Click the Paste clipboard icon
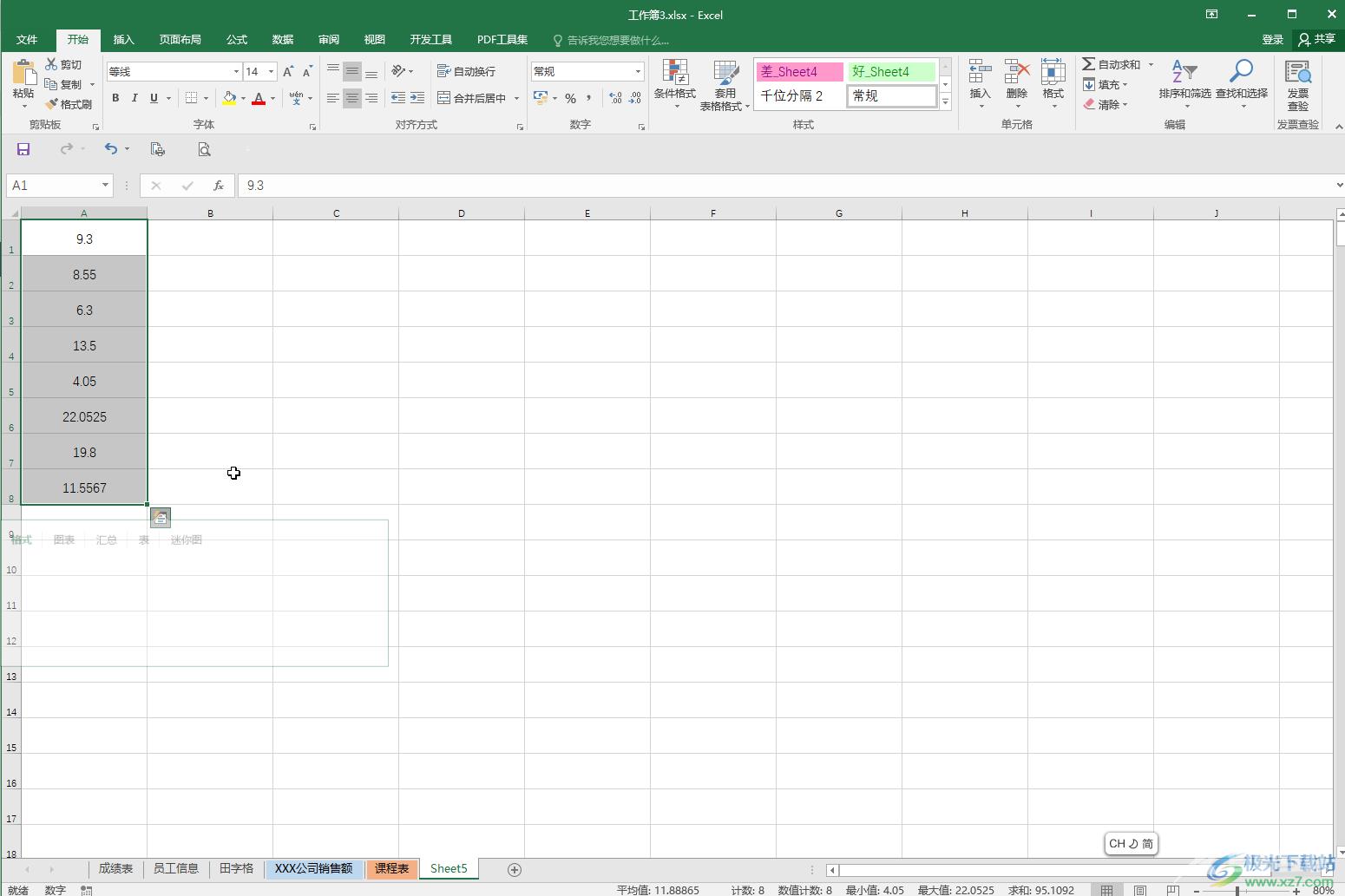The image size is (1345, 896). [23, 74]
